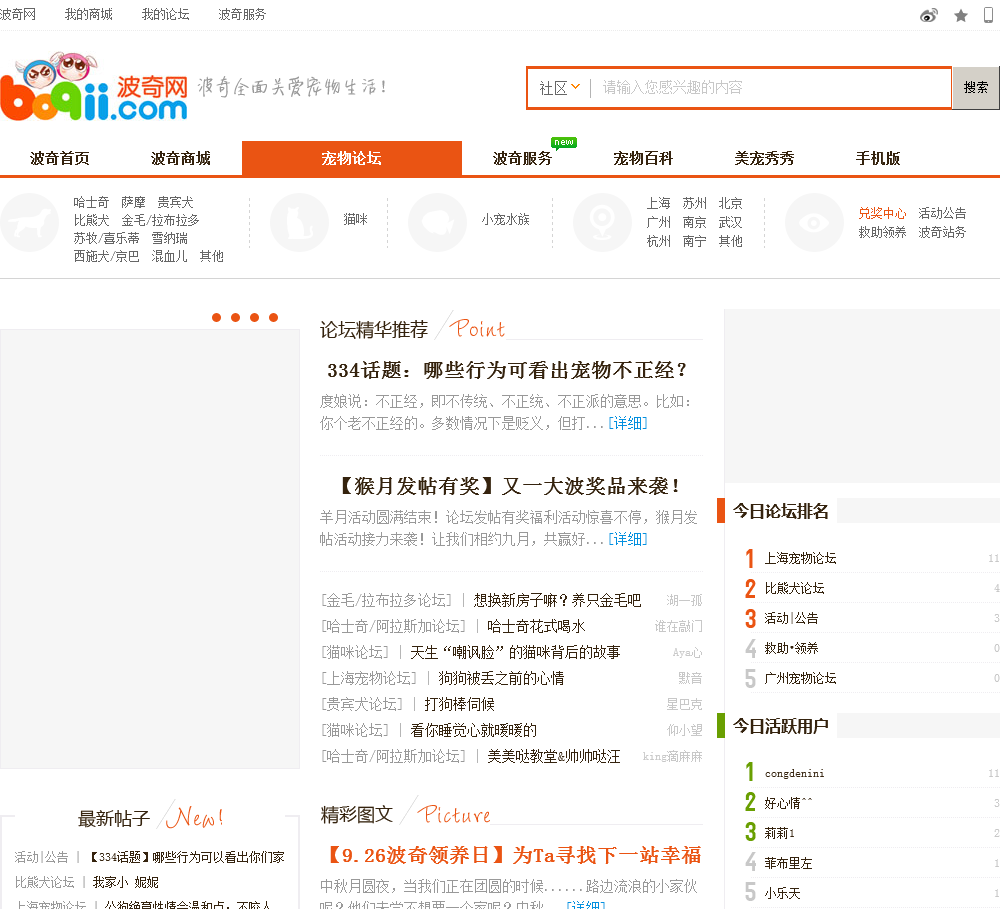Viewport: 1000px width, 909px height.
Task: Open the 西施犬/京巴 forum link
Action: click(x=107, y=256)
